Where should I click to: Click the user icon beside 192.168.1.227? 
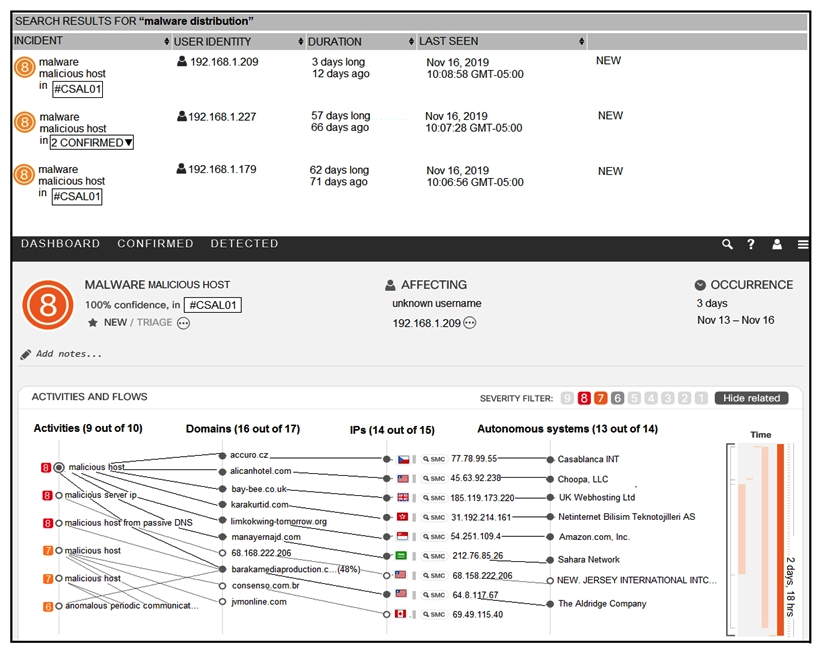click(182, 116)
